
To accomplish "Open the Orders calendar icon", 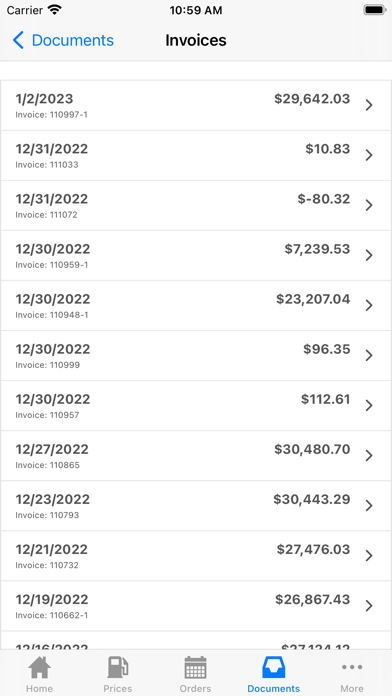I will pyautogui.click(x=195, y=668).
